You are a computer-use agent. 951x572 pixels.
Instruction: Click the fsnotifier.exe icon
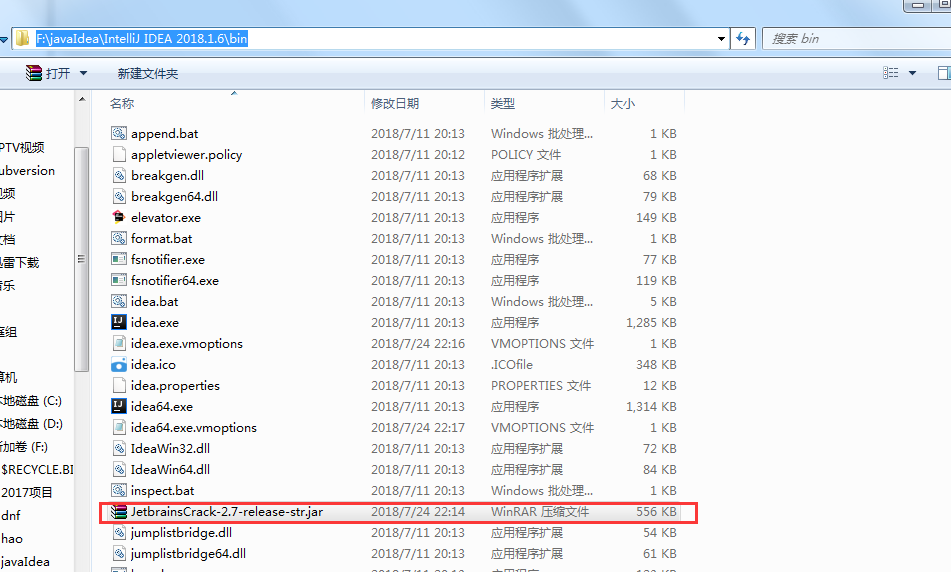click(x=119, y=259)
